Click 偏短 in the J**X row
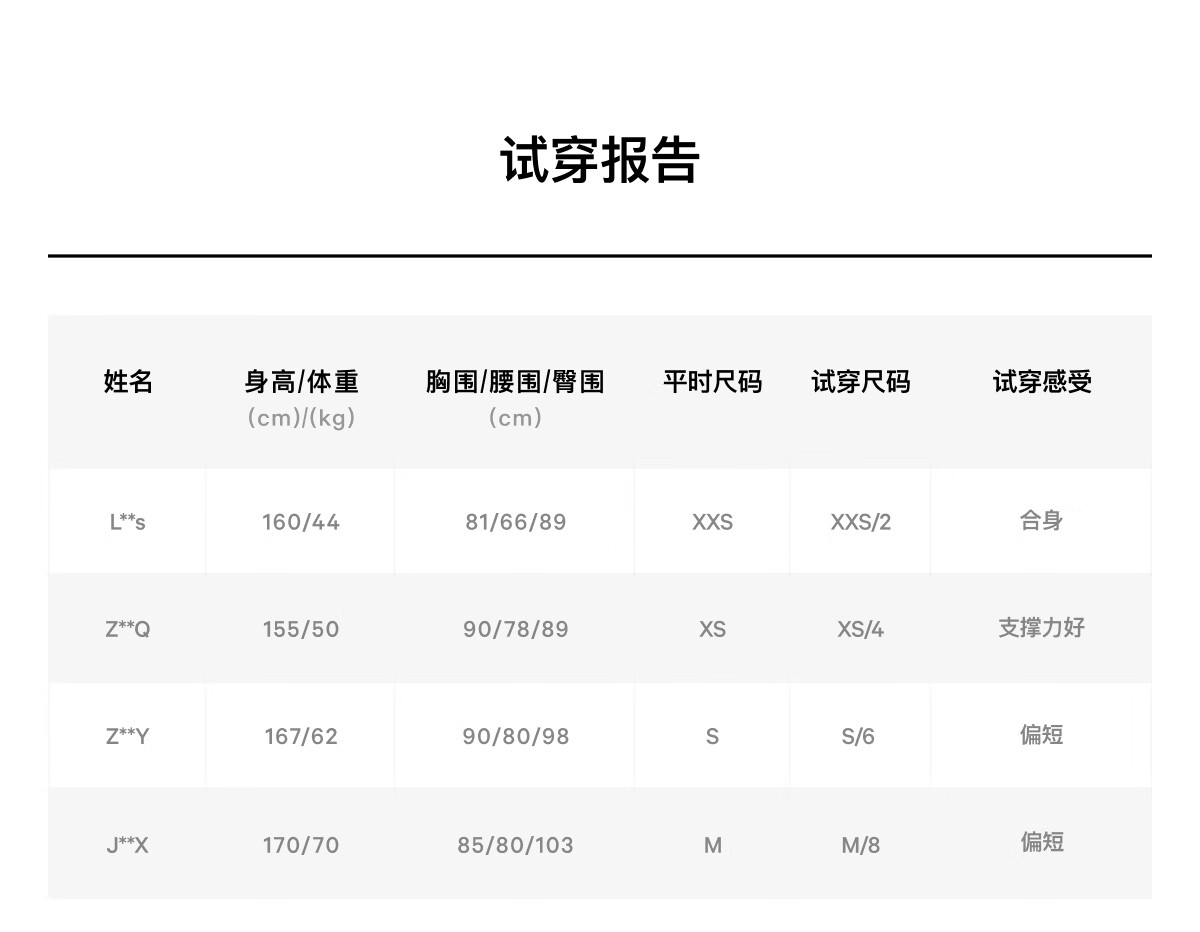Screen dimensions: 1200x932 point(1041,842)
